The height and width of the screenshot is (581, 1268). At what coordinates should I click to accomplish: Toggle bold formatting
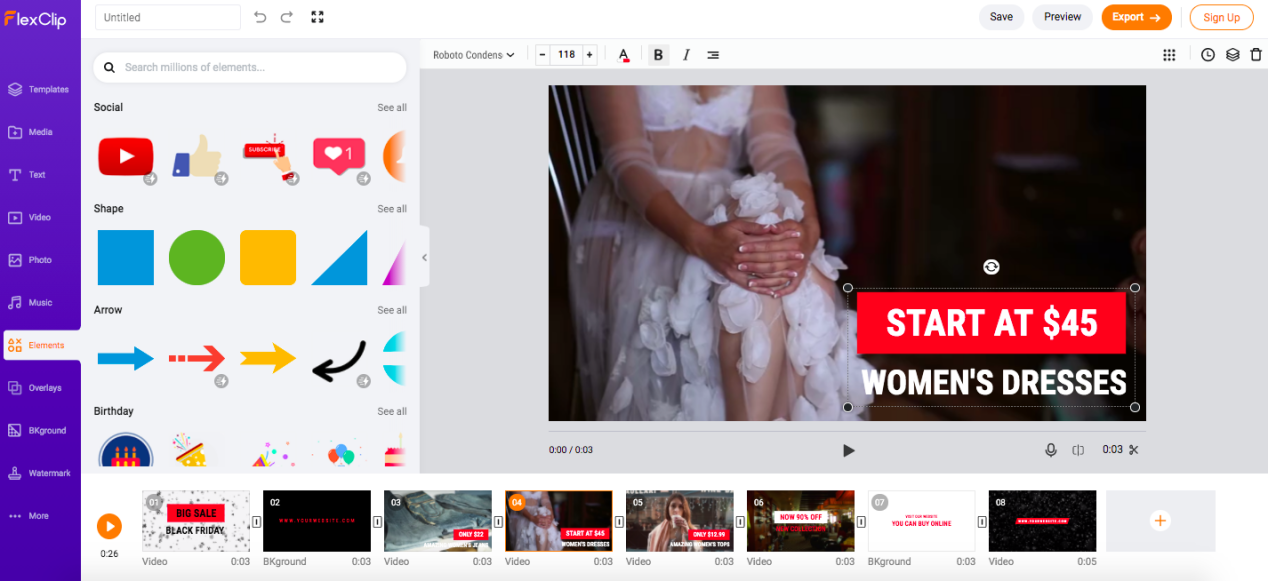coord(658,55)
